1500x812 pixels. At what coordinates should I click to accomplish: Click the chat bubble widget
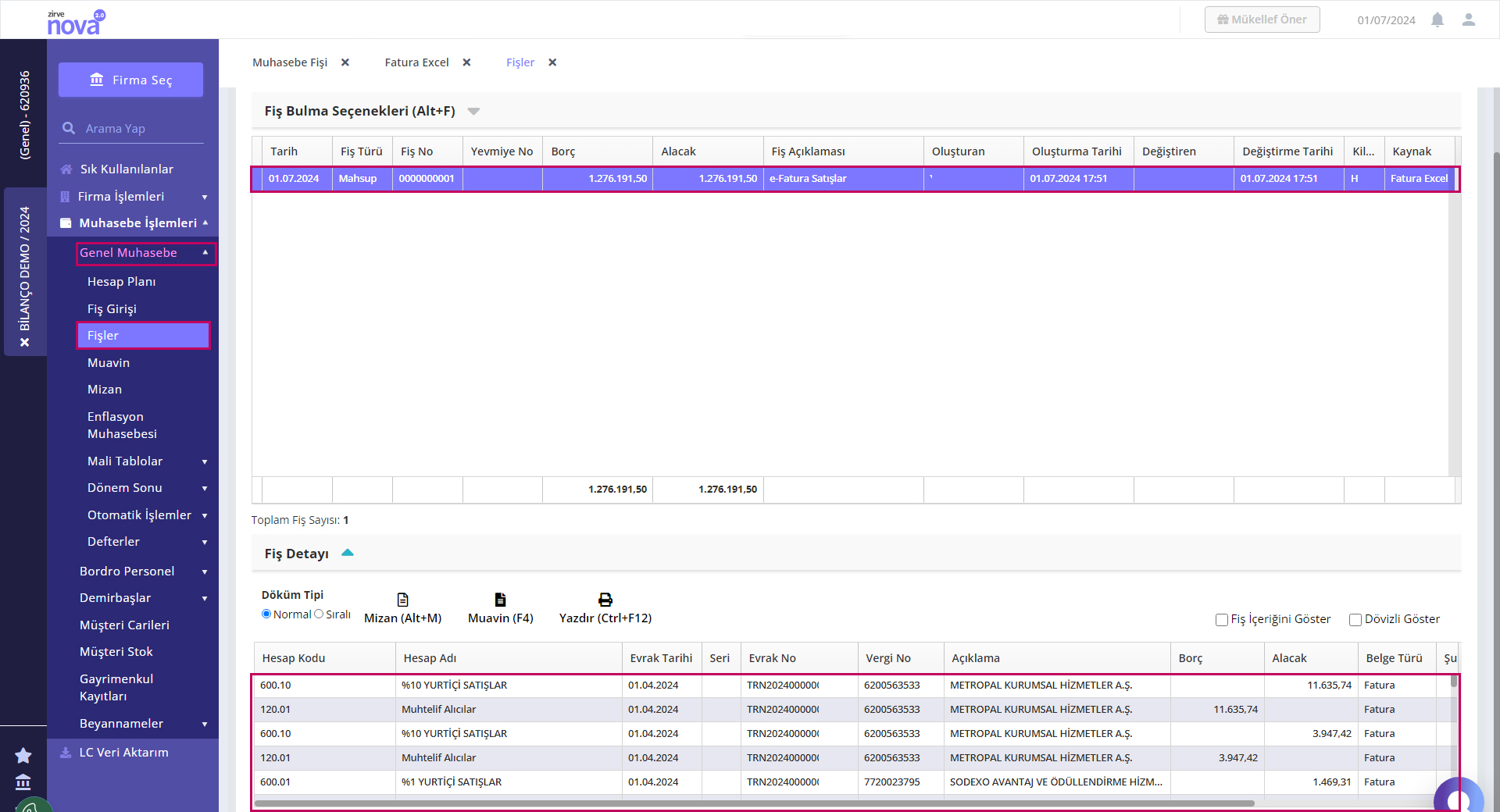pos(1458,798)
